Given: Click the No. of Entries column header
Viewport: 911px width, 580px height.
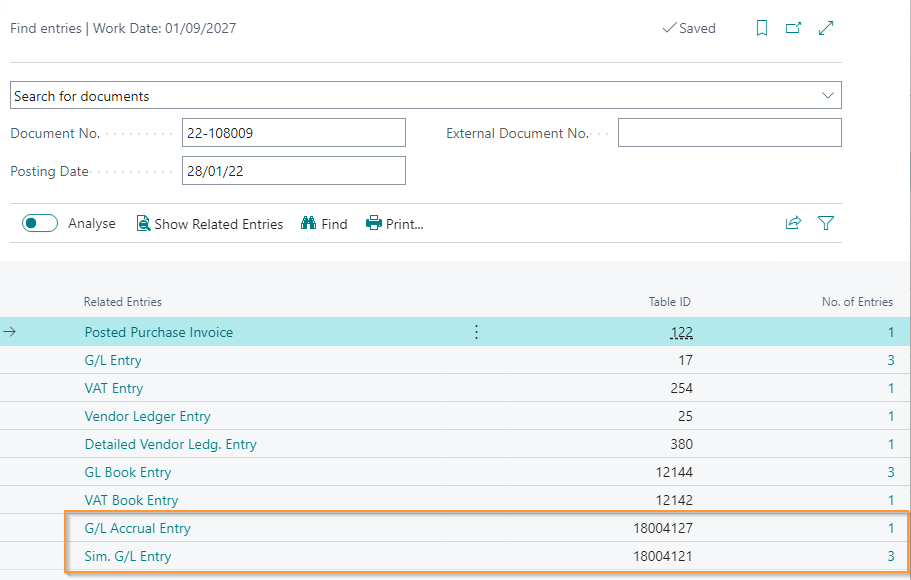Looking at the screenshot, I should pos(857,302).
